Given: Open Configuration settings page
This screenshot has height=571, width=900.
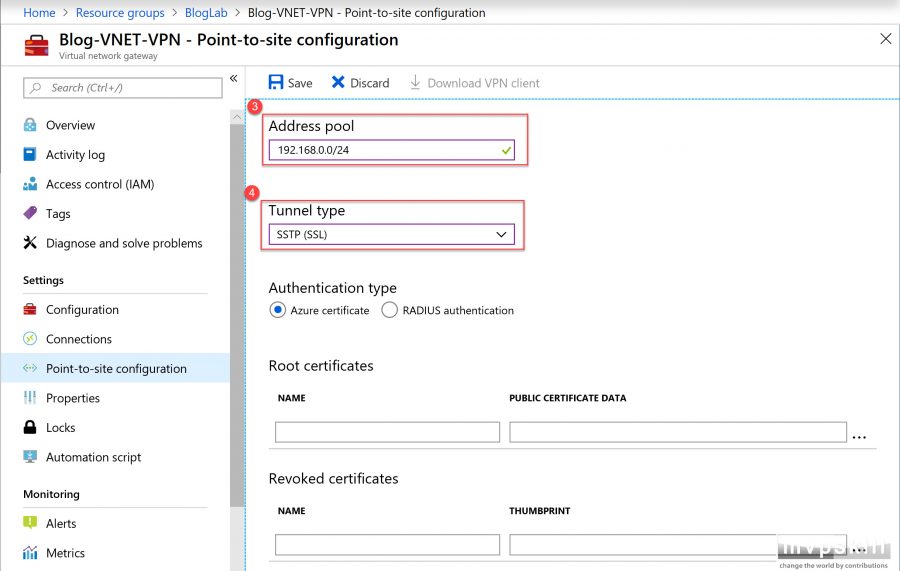Looking at the screenshot, I should click(x=82, y=309).
